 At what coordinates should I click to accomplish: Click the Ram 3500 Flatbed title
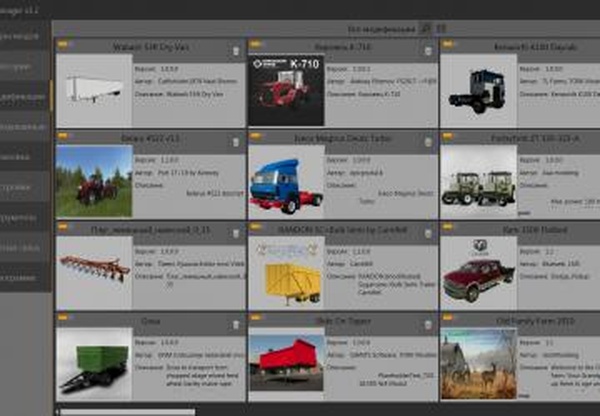click(535, 230)
